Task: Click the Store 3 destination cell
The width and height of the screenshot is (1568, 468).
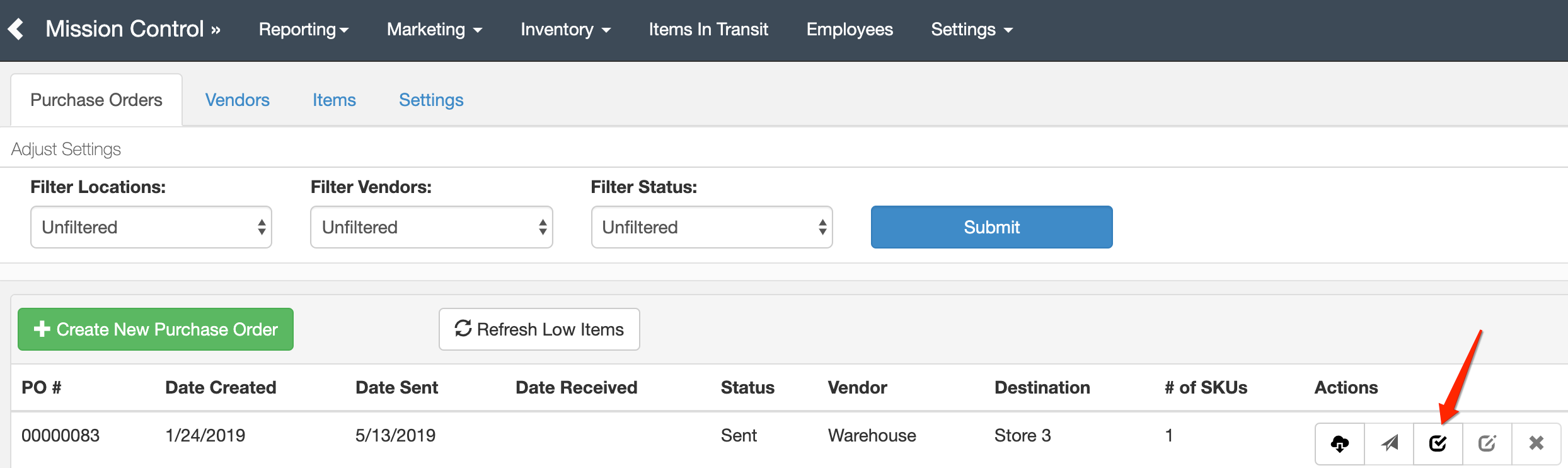Action: (x=1023, y=435)
